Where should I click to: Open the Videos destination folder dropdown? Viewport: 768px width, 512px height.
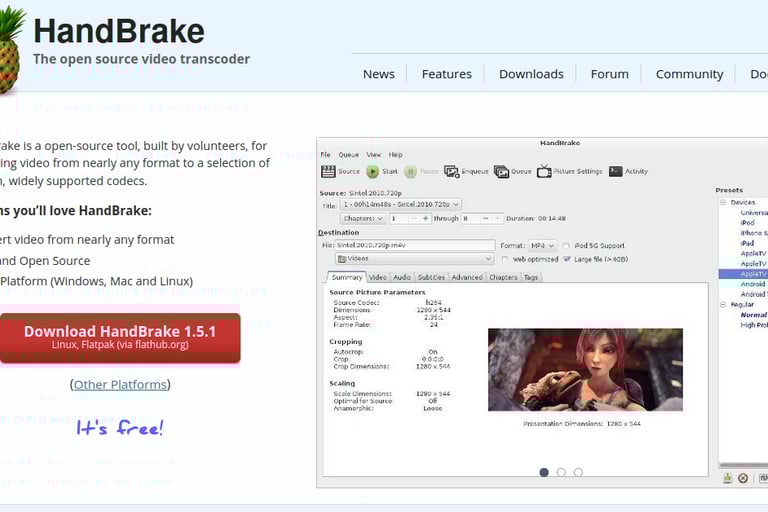tap(414, 259)
